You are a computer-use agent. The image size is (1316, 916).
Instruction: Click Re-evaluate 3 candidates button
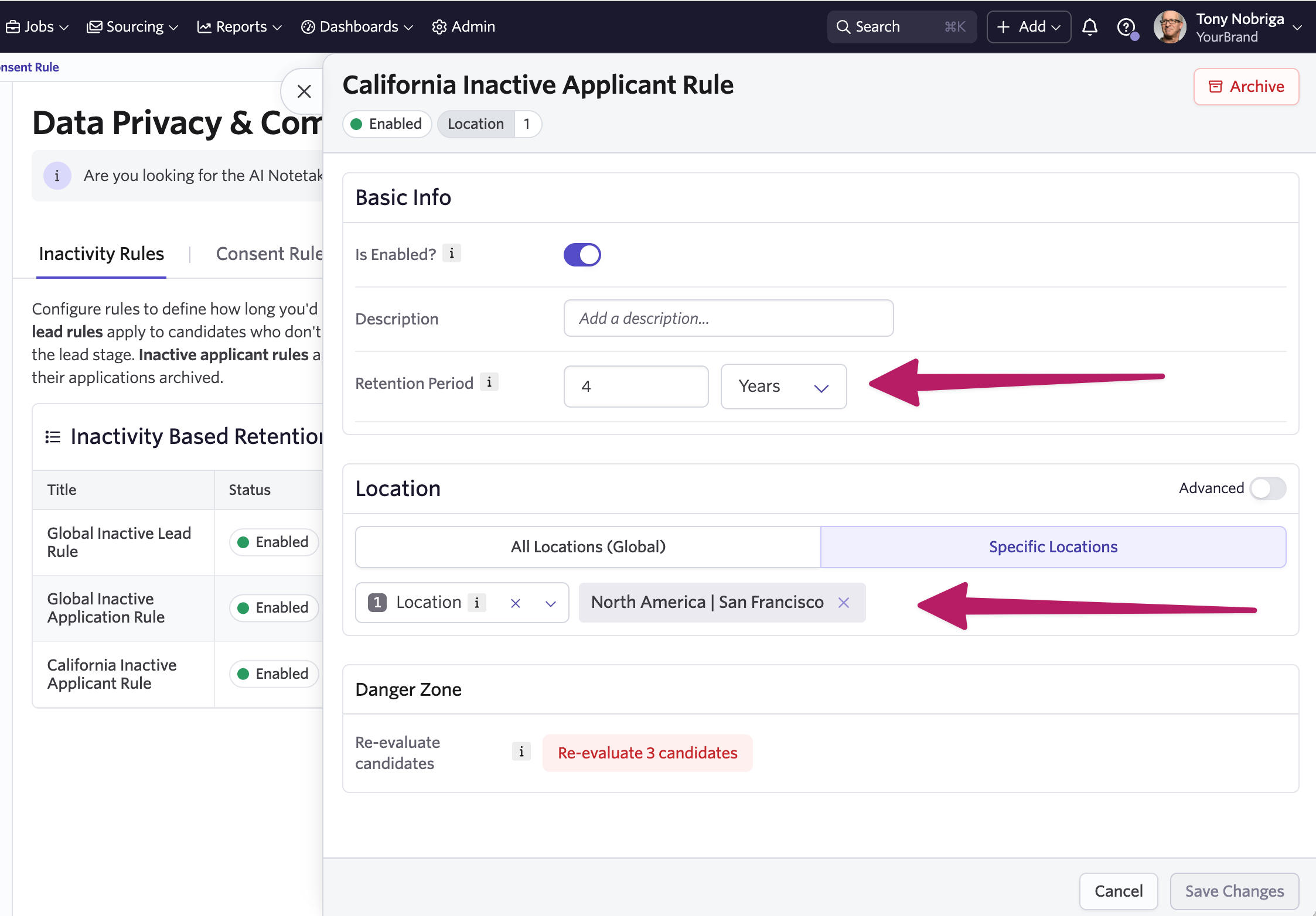[x=647, y=753]
